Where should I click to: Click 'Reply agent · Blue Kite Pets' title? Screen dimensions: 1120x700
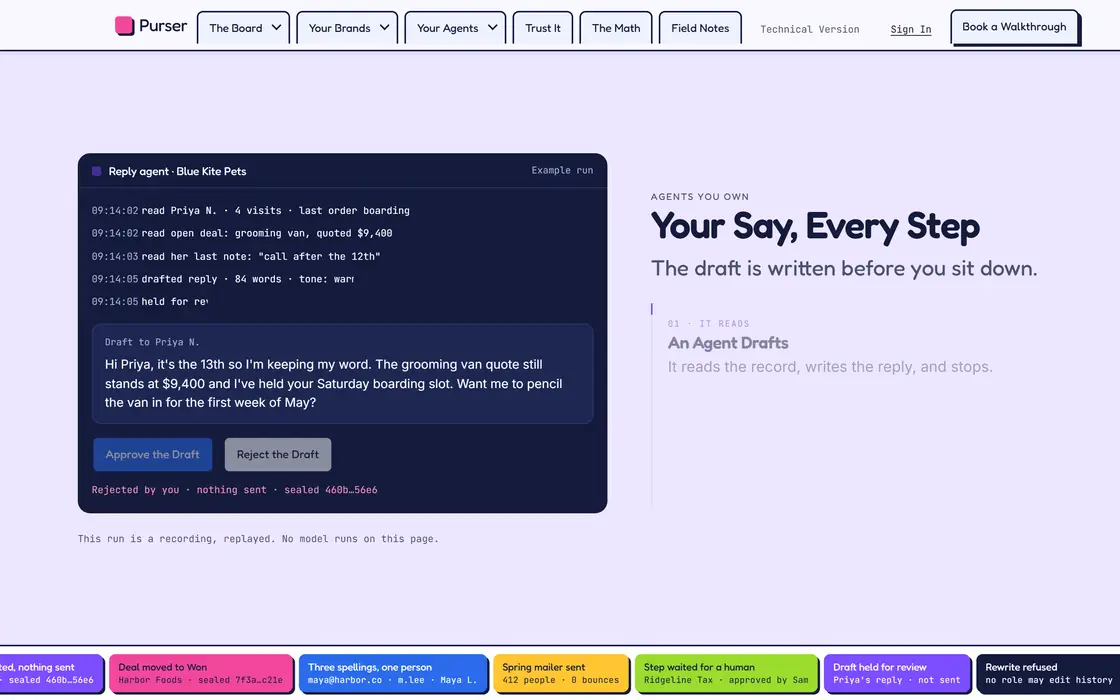pos(177,171)
